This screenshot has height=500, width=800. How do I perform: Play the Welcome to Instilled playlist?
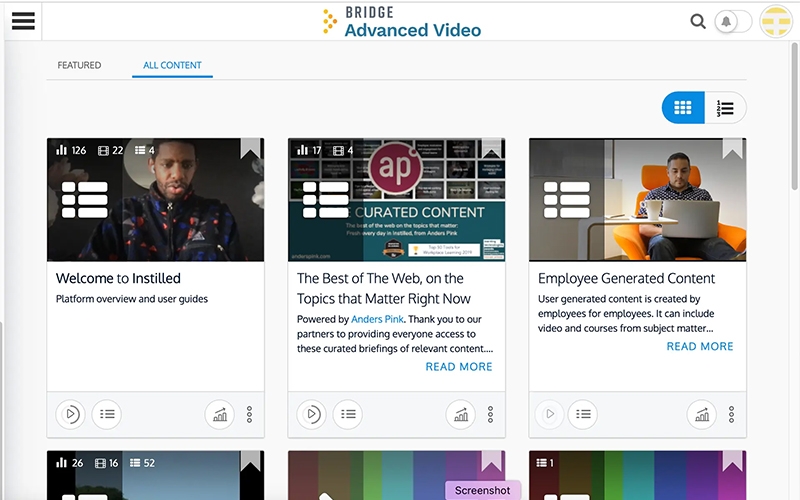tap(70, 414)
